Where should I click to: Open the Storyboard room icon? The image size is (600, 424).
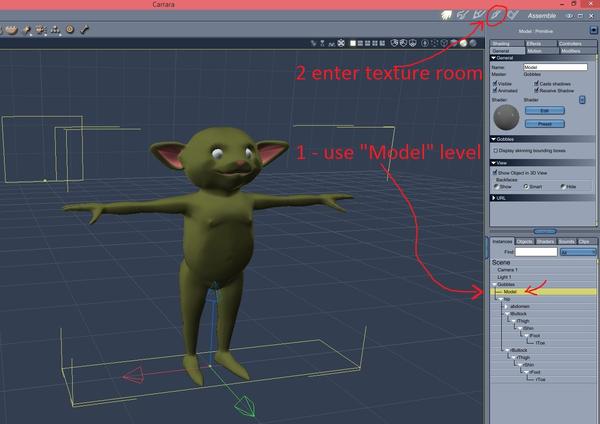click(462, 15)
